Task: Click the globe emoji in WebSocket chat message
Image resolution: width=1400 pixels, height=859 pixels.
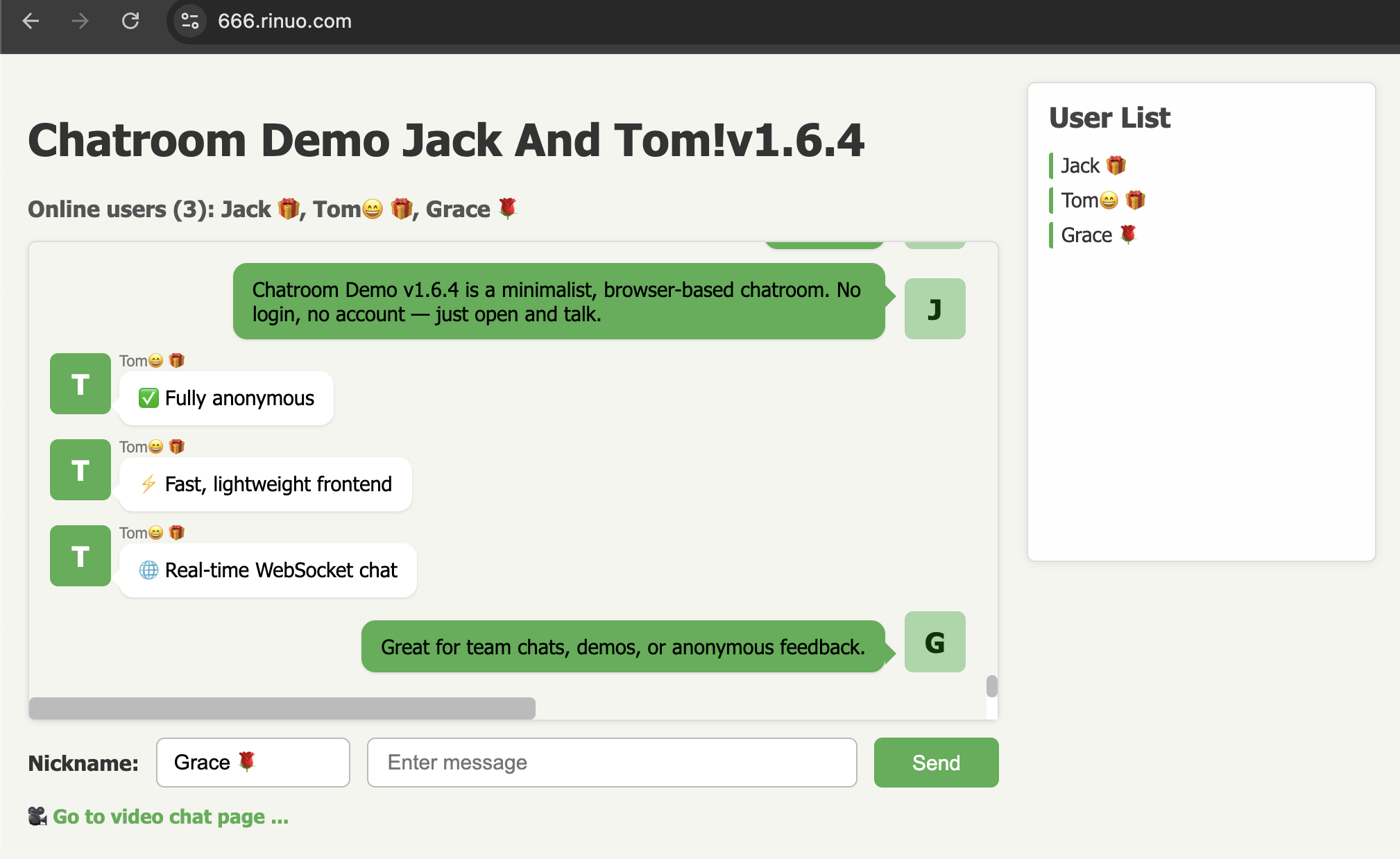Action: (x=148, y=570)
